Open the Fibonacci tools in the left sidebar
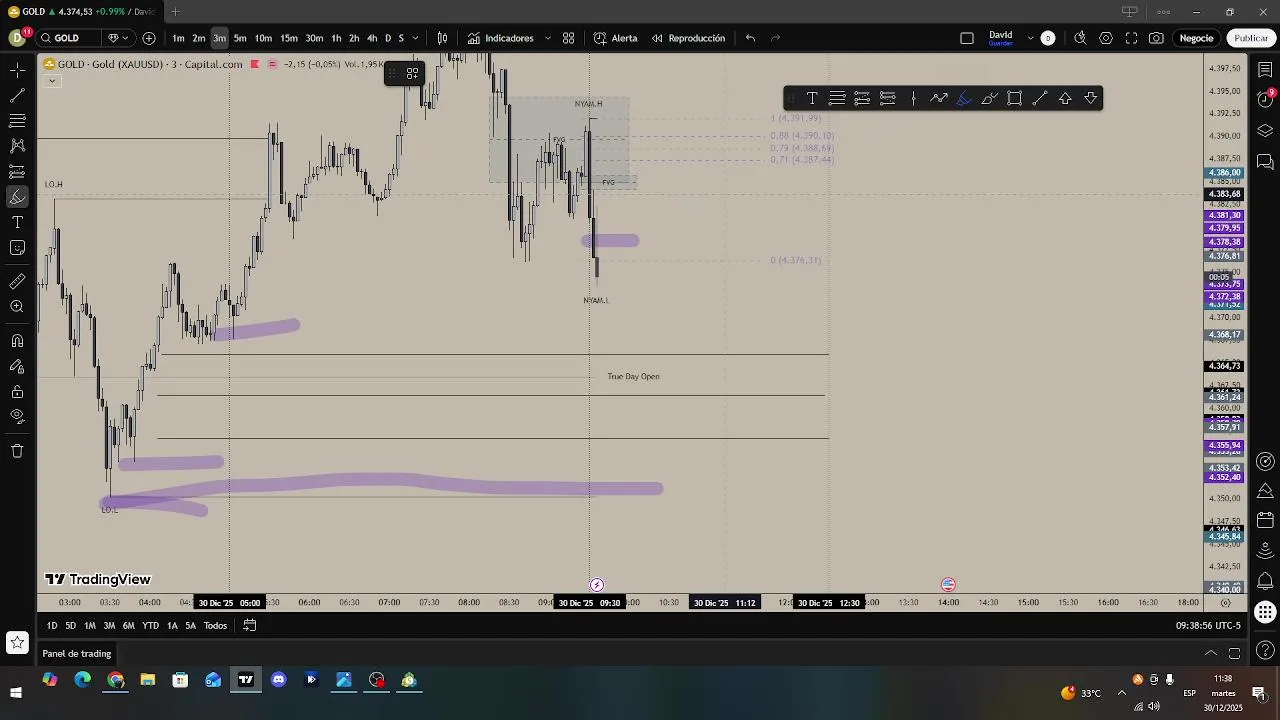Viewport: 1280px width, 720px height. click(x=17, y=121)
